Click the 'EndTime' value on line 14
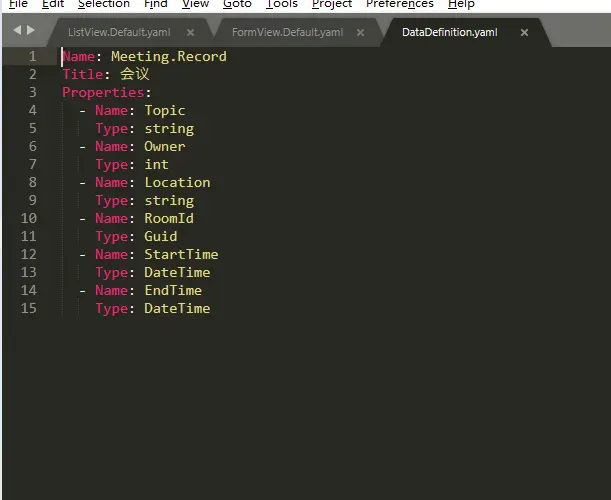611x500 pixels. pos(173,290)
